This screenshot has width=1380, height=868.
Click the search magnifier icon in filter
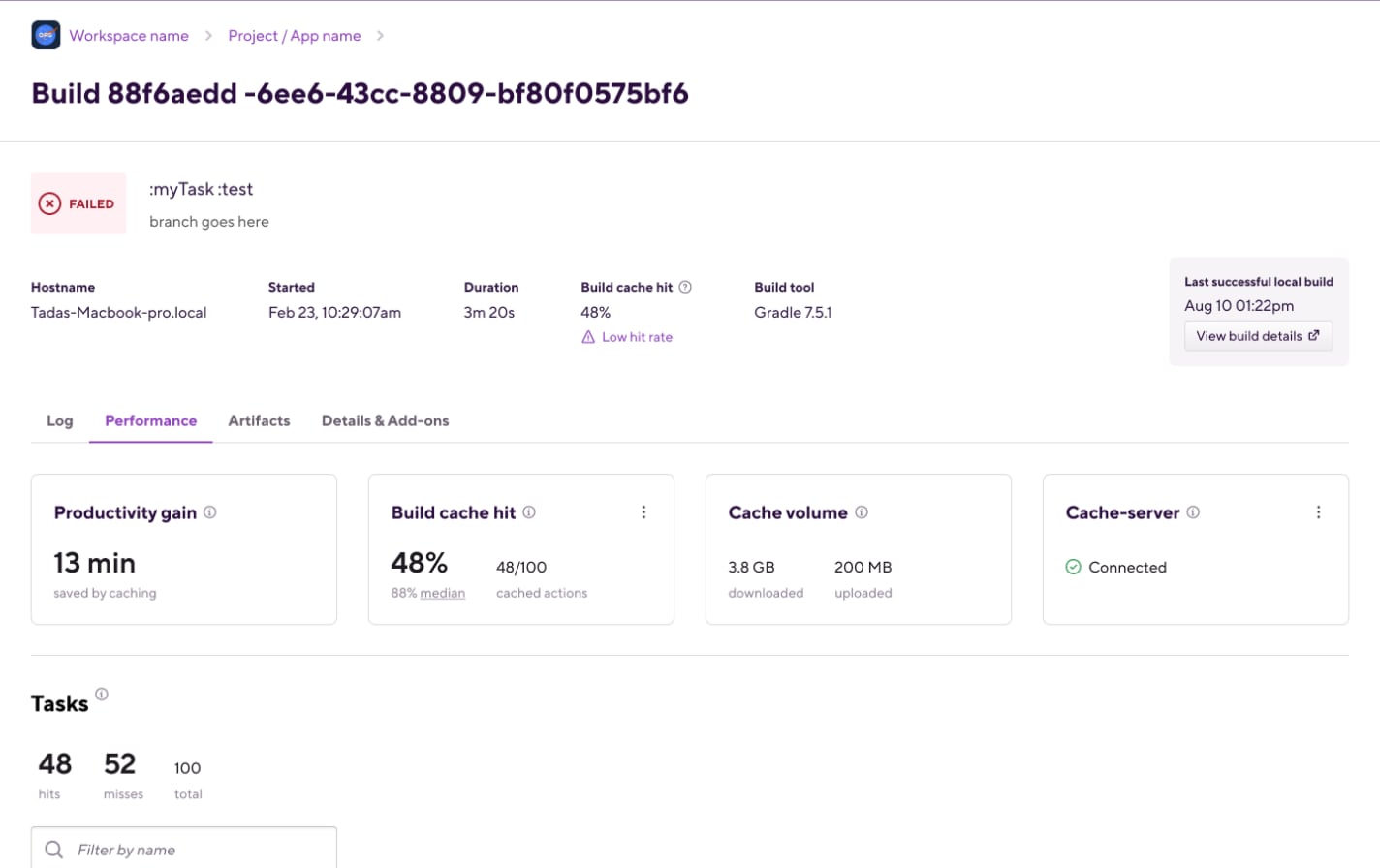click(54, 850)
